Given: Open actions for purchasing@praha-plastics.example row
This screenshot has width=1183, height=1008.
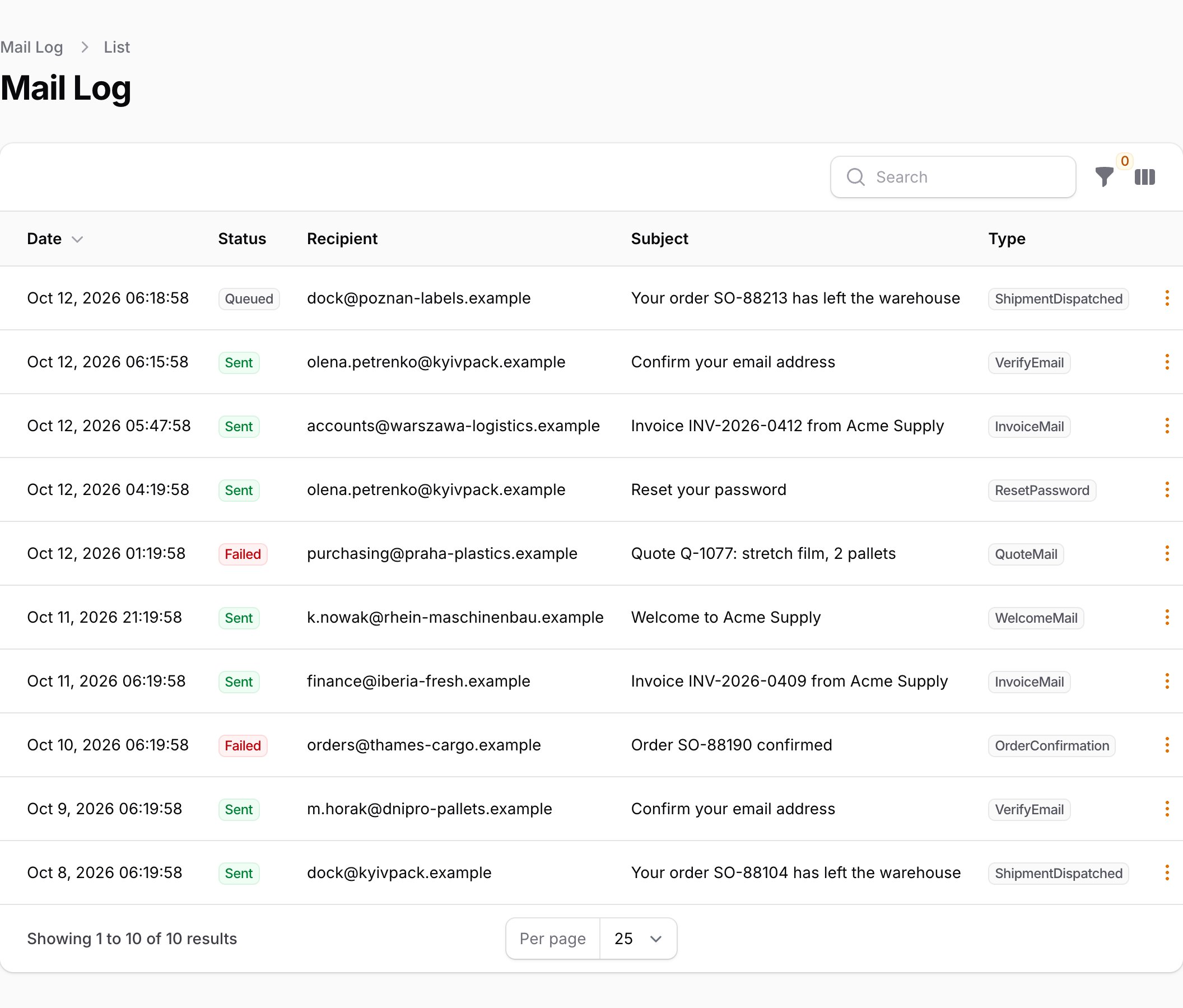Looking at the screenshot, I should click(1166, 554).
